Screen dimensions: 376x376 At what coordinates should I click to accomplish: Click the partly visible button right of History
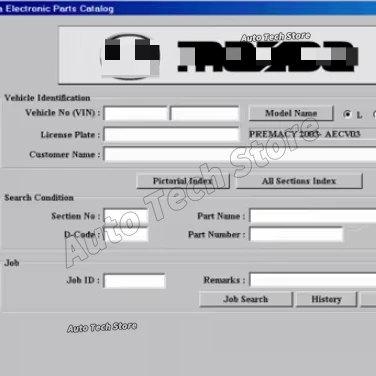pyautogui.click(x=368, y=299)
